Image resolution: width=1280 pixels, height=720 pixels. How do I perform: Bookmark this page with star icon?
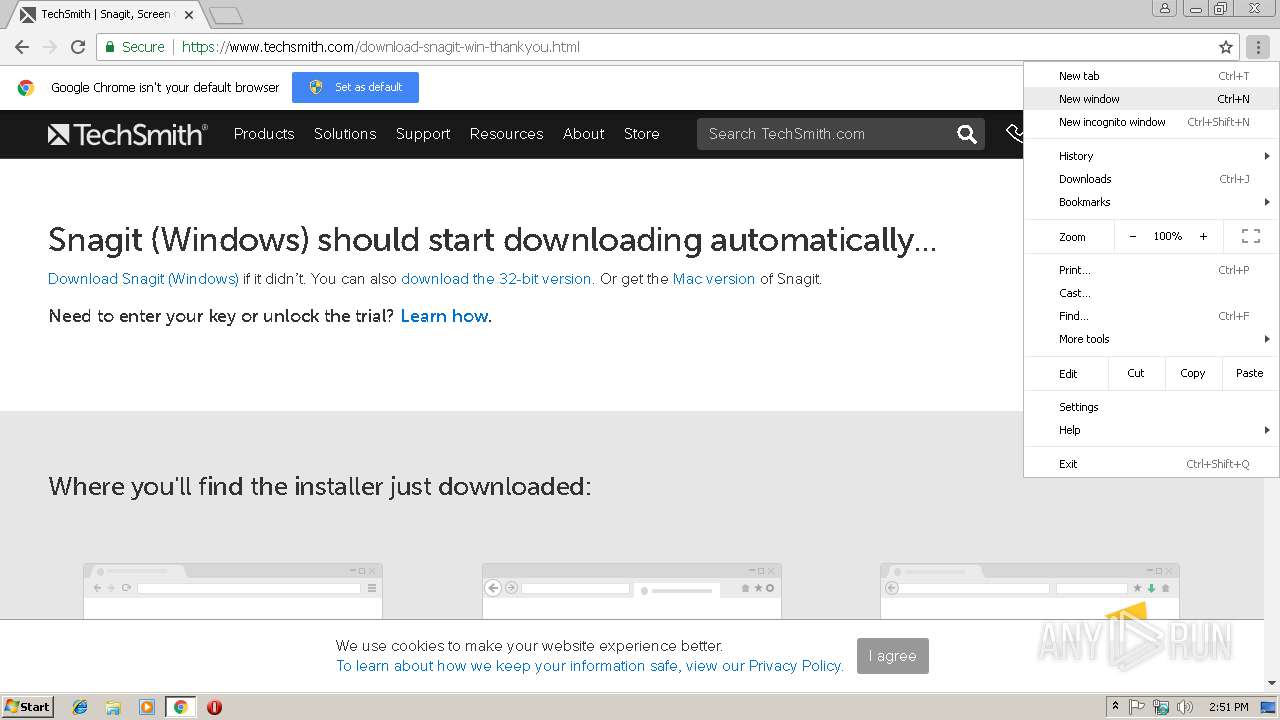tap(1226, 47)
